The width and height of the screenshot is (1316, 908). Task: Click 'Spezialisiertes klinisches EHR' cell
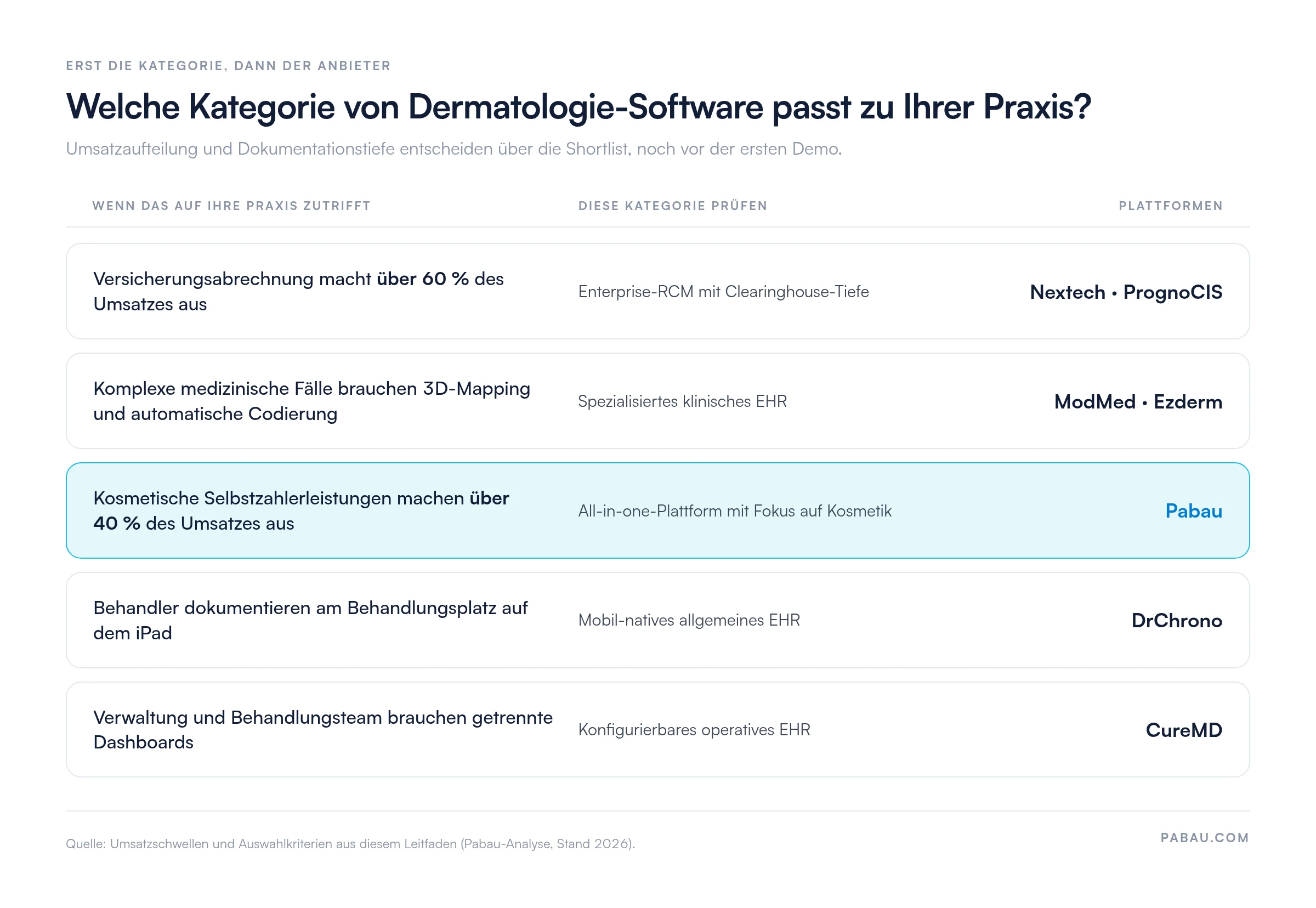pyautogui.click(x=682, y=401)
